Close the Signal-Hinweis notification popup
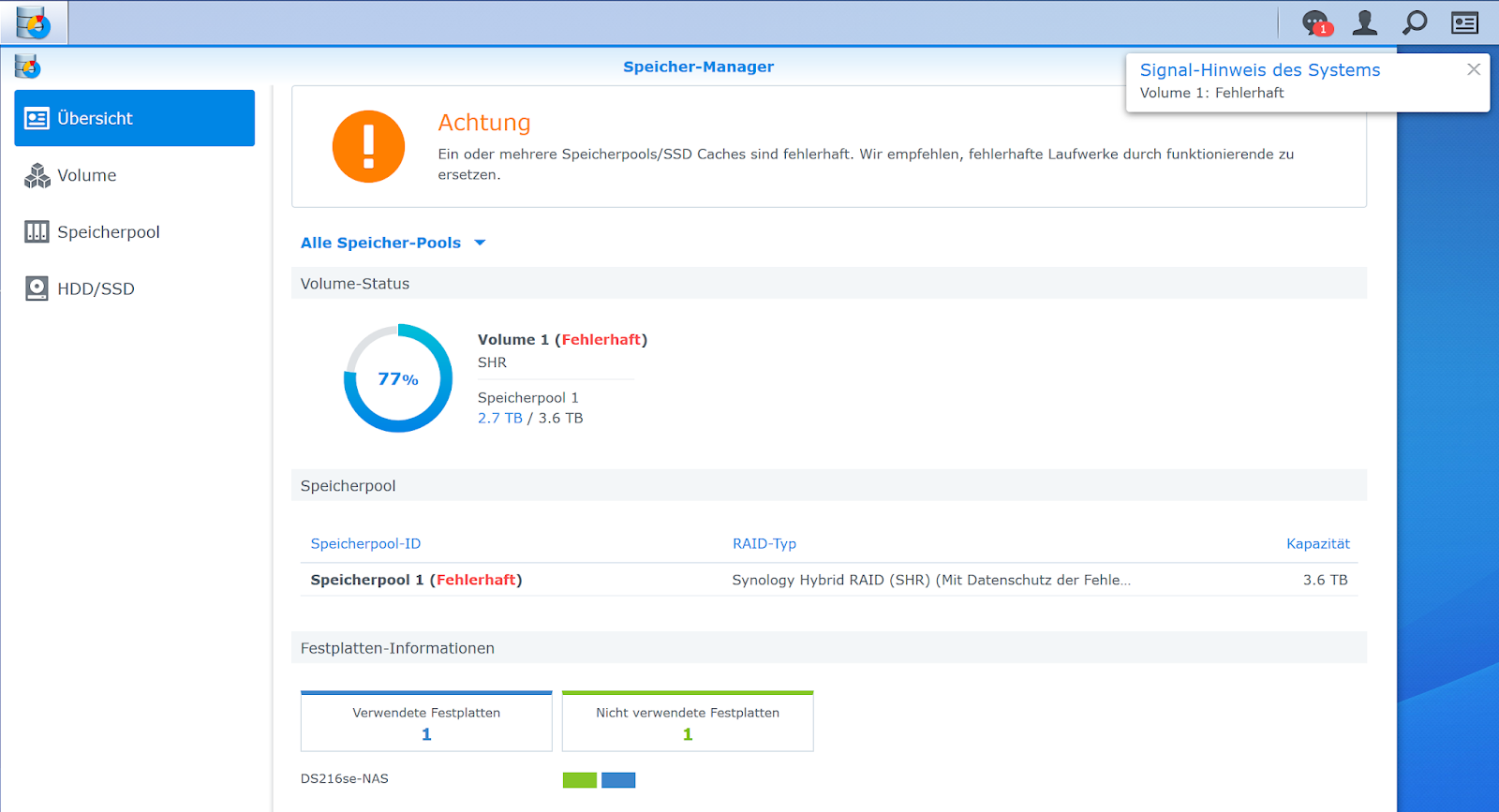The height and width of the screenshot is (812, 1499). tap(1474, 69)
